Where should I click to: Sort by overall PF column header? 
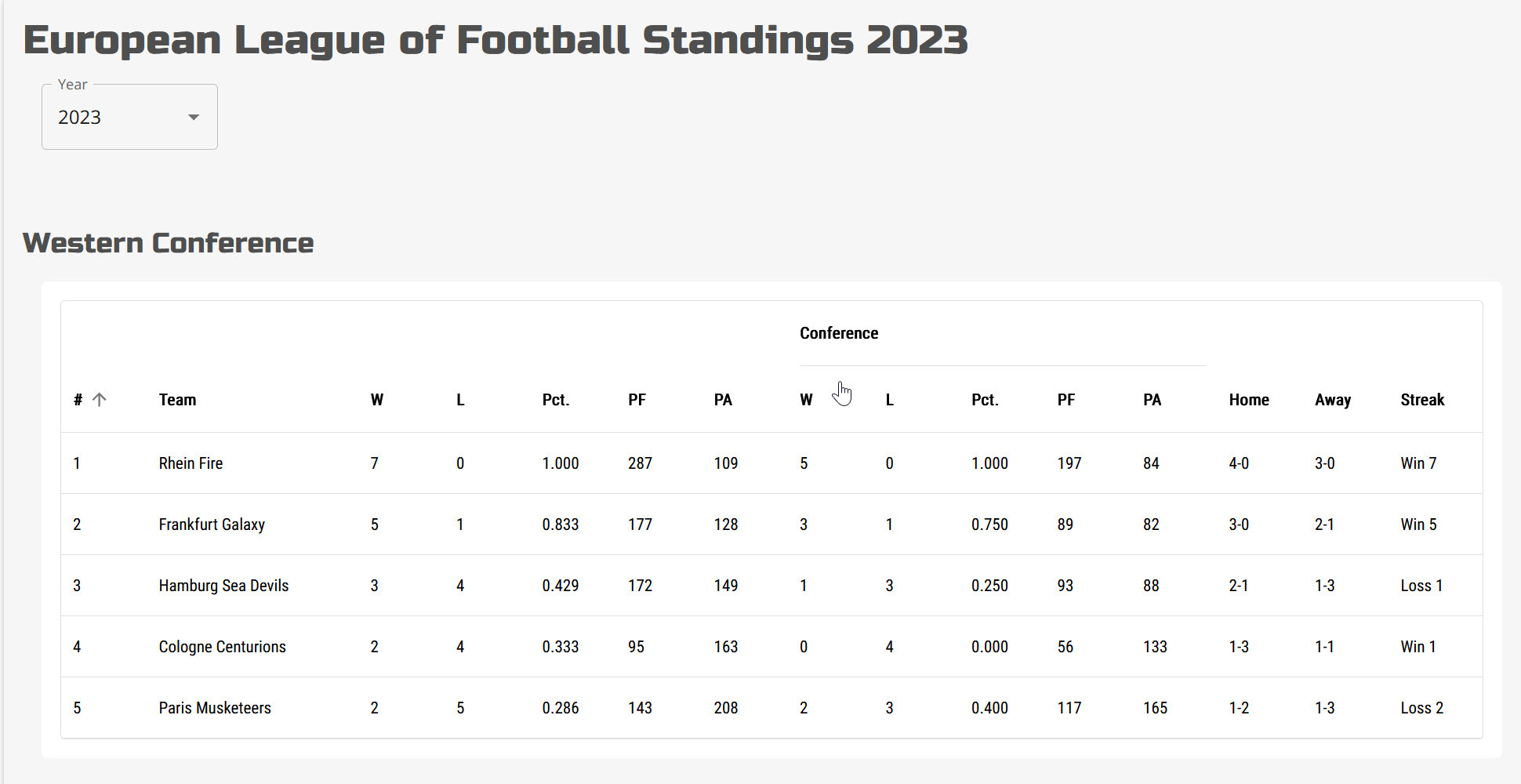637,400
